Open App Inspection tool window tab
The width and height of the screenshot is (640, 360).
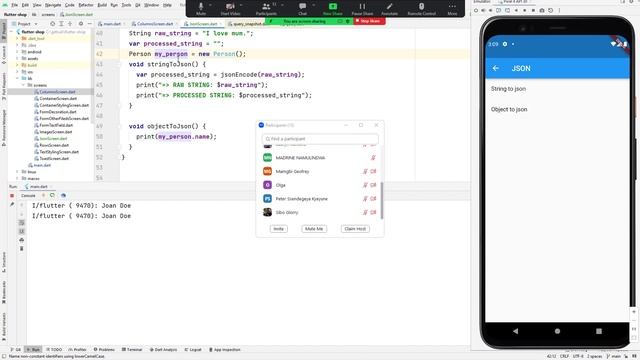pyautogui.click(x=224, y=350)
